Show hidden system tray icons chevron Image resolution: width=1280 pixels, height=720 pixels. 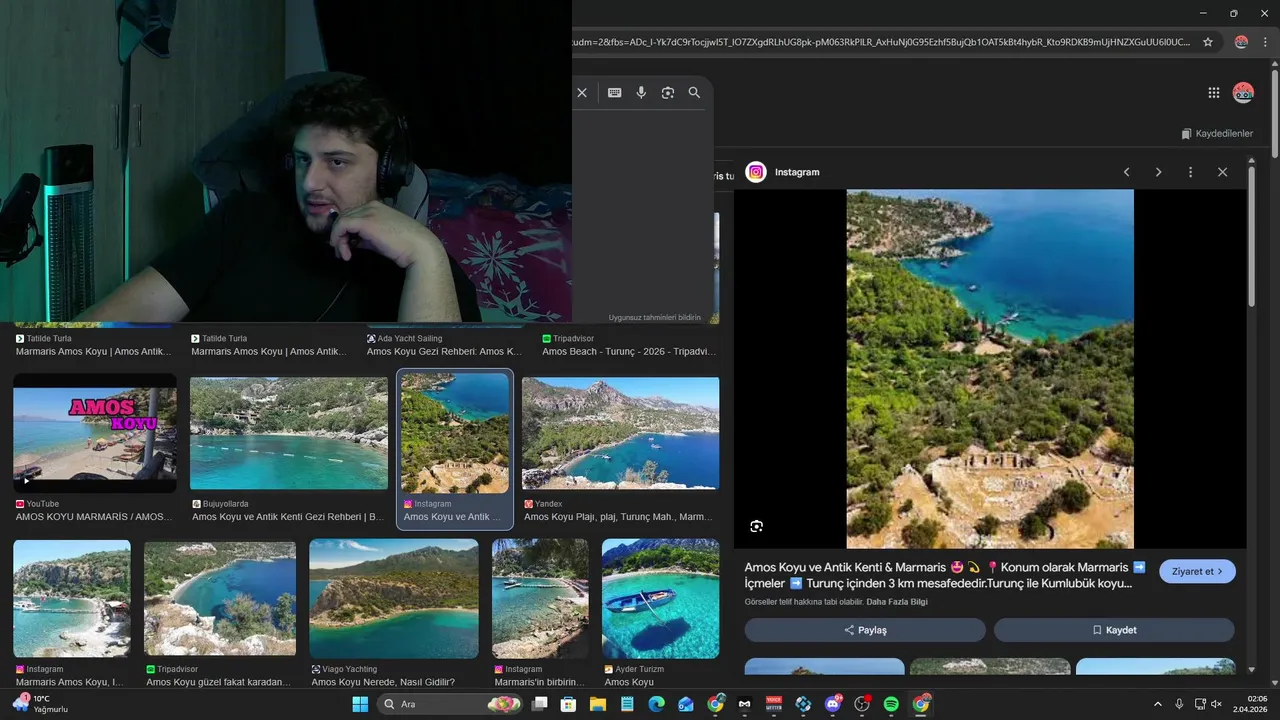1158,704
